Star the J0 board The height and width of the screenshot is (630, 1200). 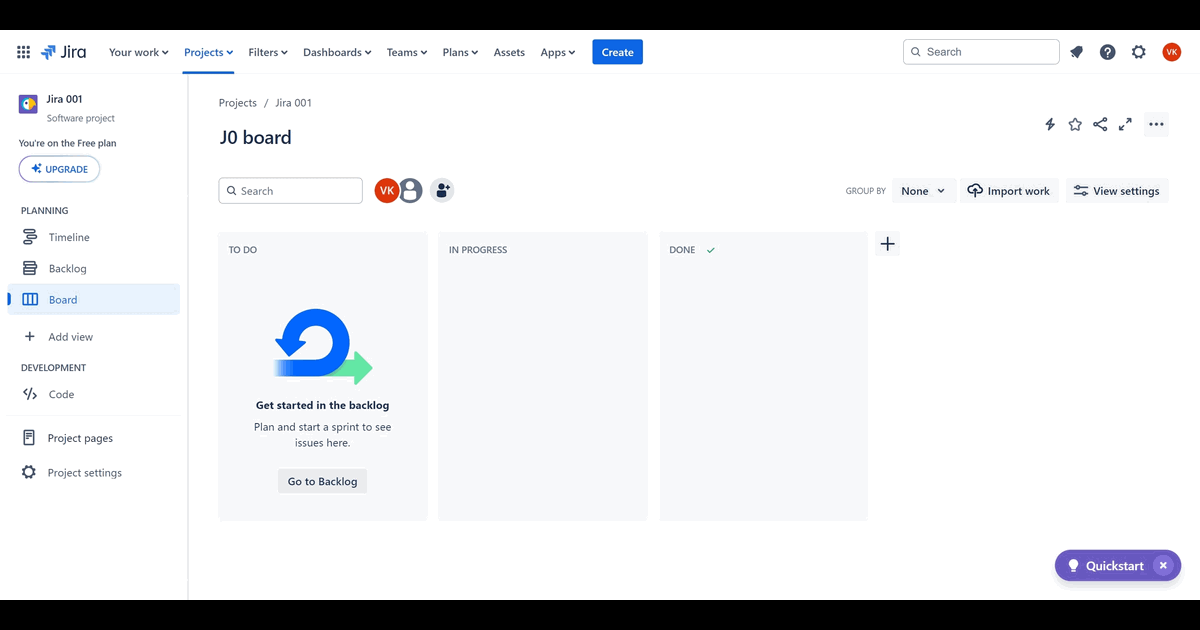point(1075,124)
